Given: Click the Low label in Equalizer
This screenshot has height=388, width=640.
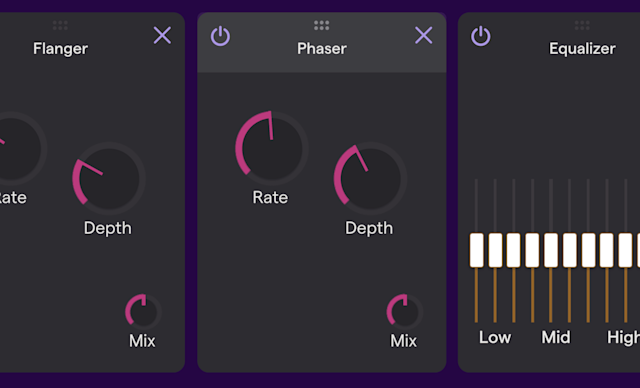Looking at the screenshot, I should (495, 337).
